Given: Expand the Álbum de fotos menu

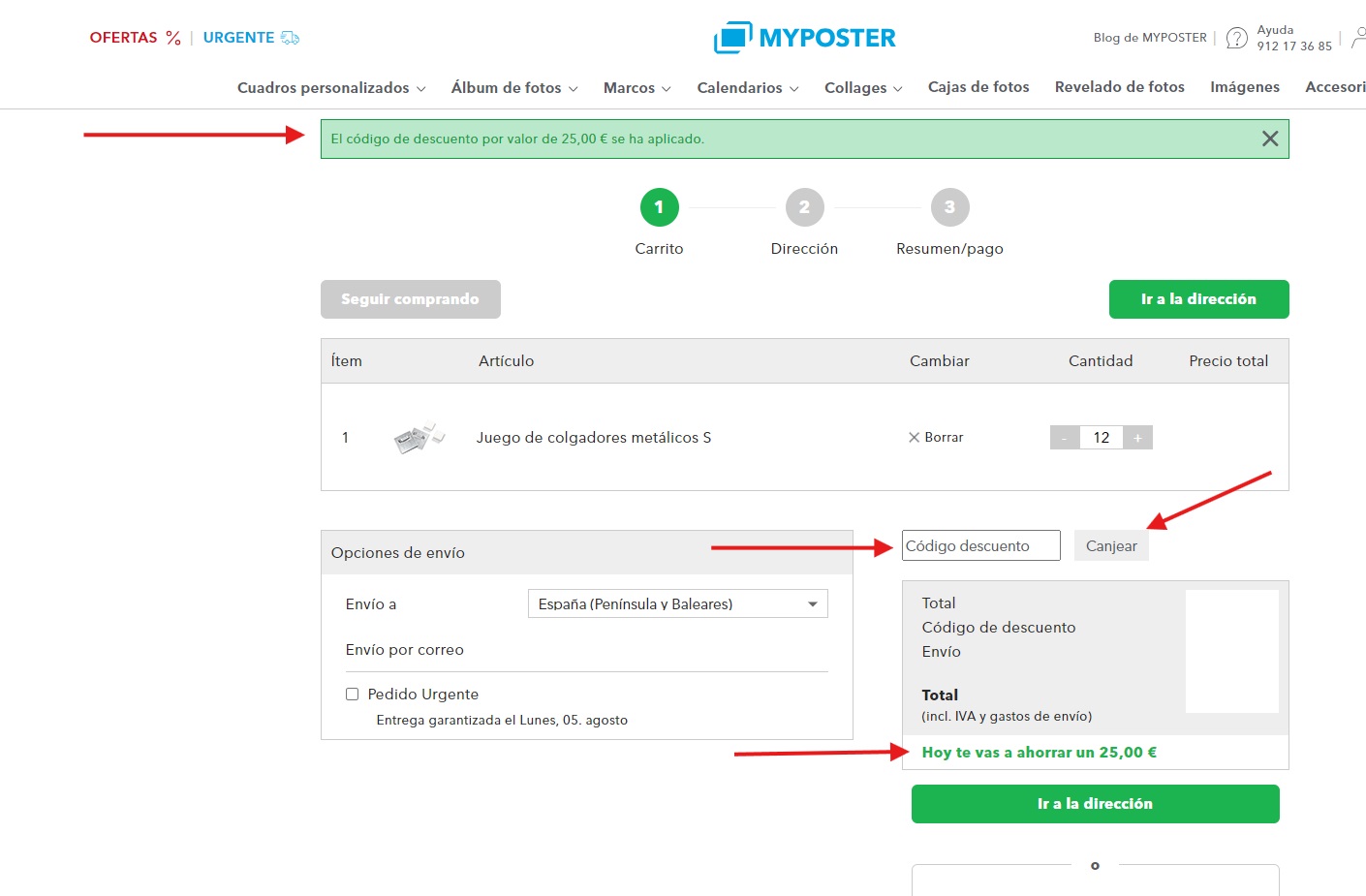Looking at the screenshot, I should tap(513, 88).
